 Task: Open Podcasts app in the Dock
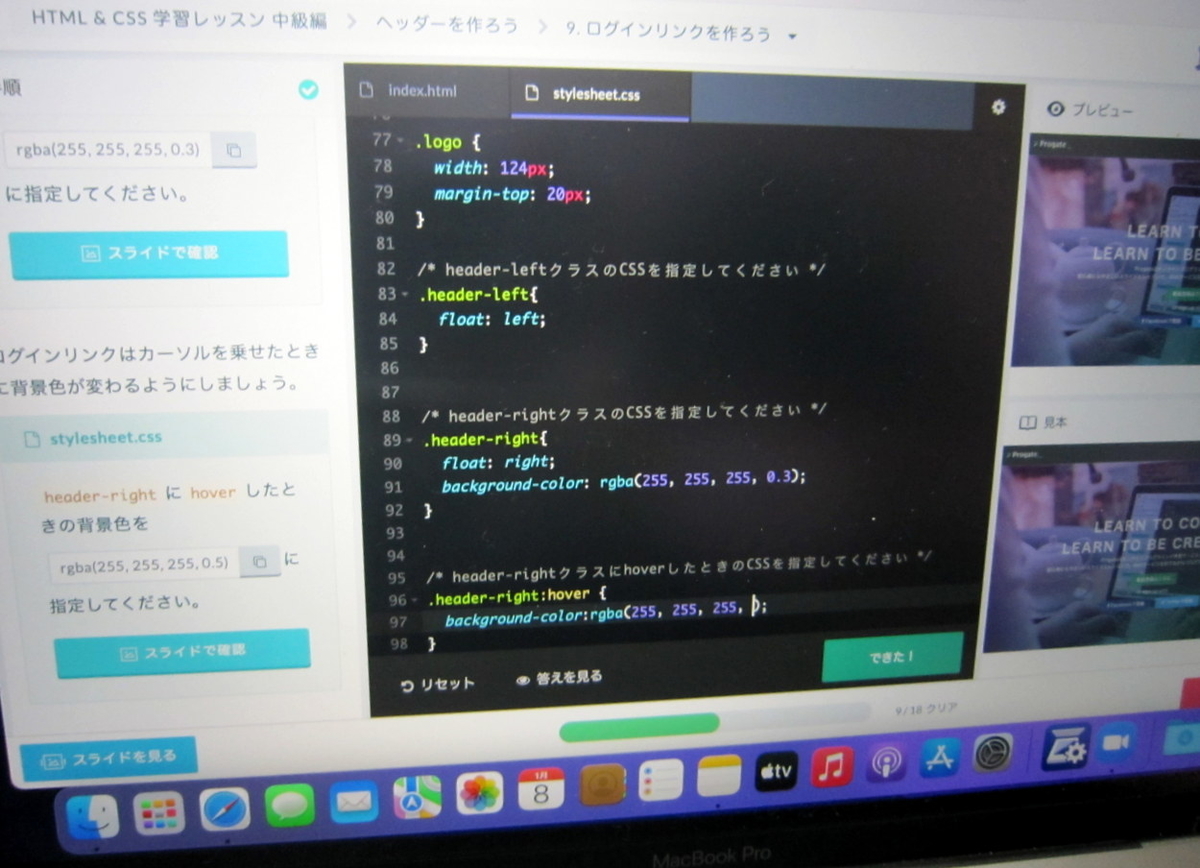[x=886, y=762]
